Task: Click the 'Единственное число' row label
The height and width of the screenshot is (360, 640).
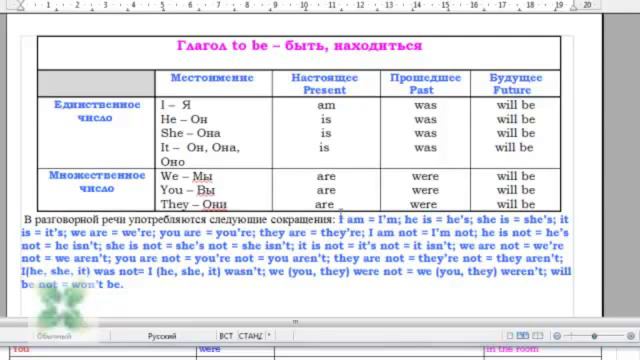Action: coord(97,111)
